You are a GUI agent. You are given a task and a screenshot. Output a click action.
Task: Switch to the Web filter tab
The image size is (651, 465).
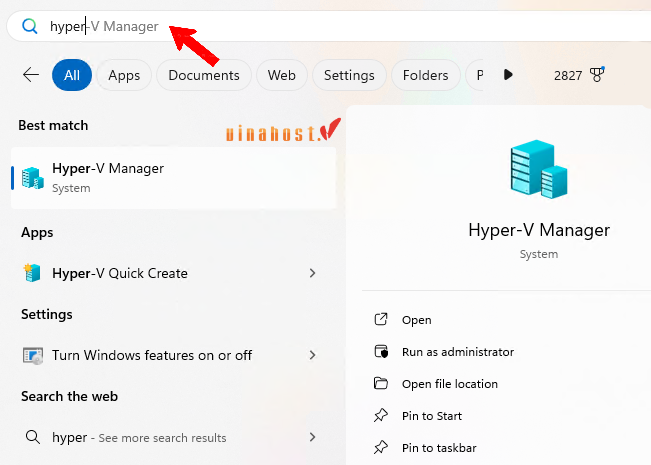pyautogui.click(x=281, y=75)
